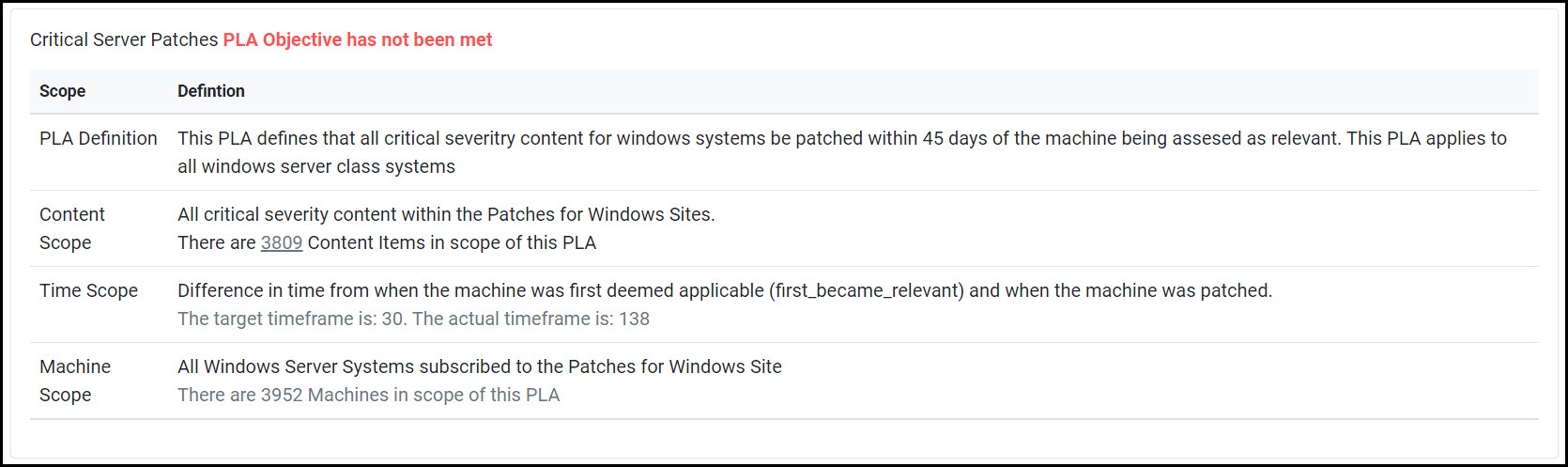The height and width of the screenshot is (467, 1568).
Task: Select the PLA Definition row label
Action: point(98,138)
